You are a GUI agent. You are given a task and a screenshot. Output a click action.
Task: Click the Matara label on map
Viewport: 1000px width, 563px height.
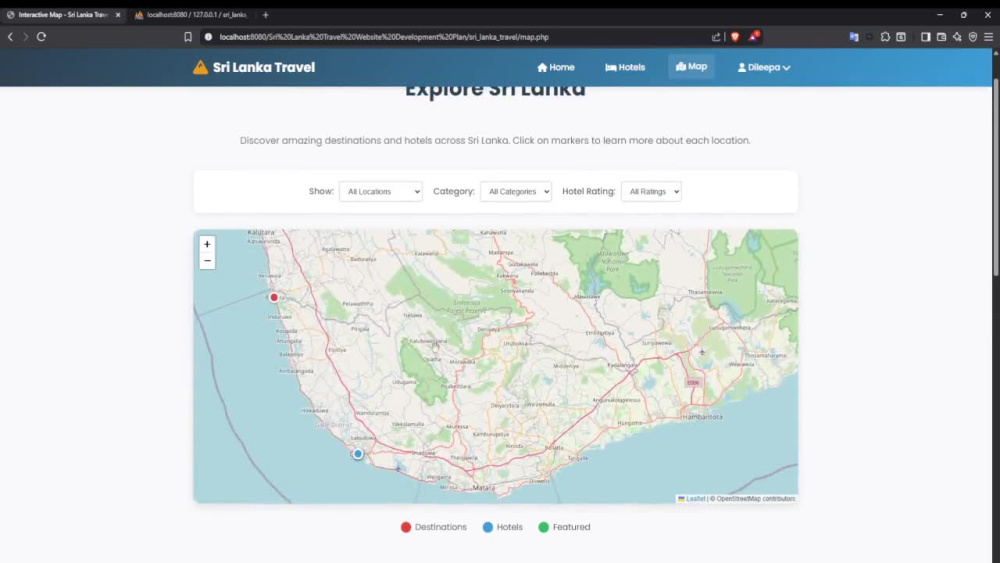pyautogui.click(x=484, y=488)
